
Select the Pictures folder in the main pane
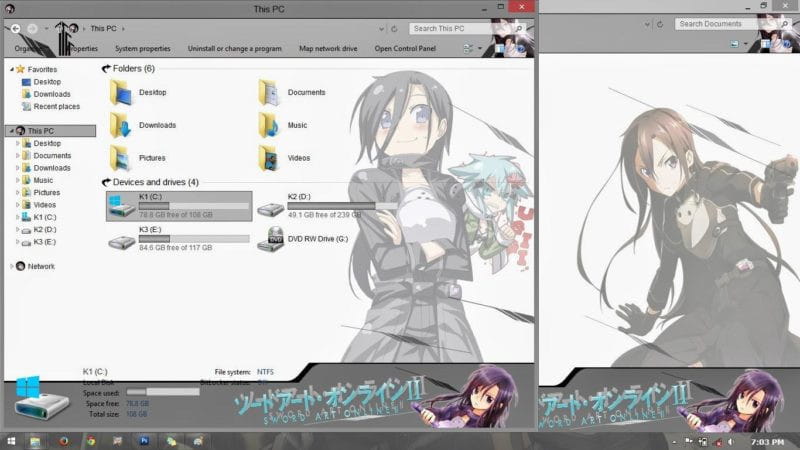120,158
